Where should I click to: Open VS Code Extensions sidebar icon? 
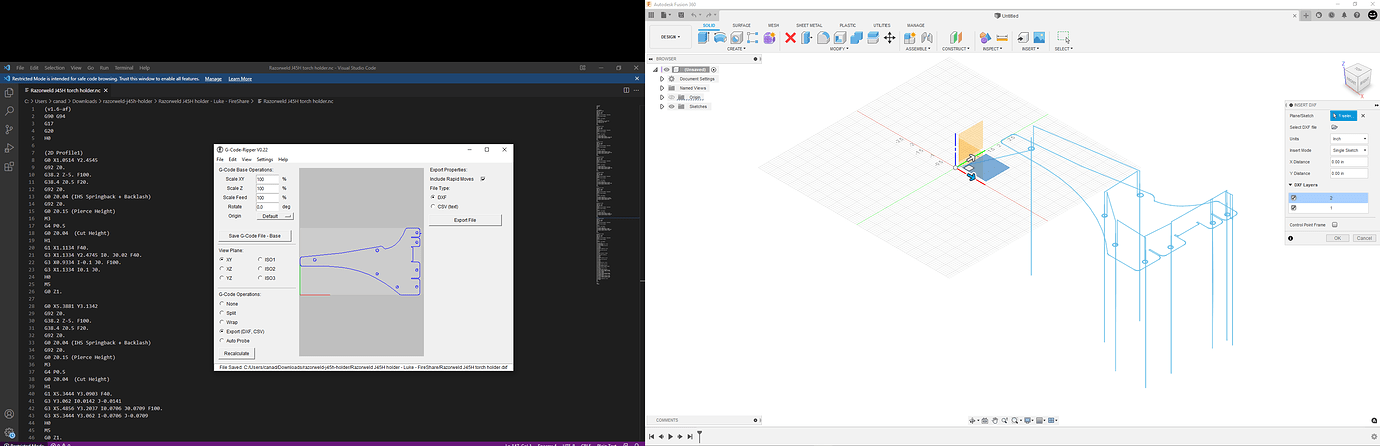pos(9,167)
